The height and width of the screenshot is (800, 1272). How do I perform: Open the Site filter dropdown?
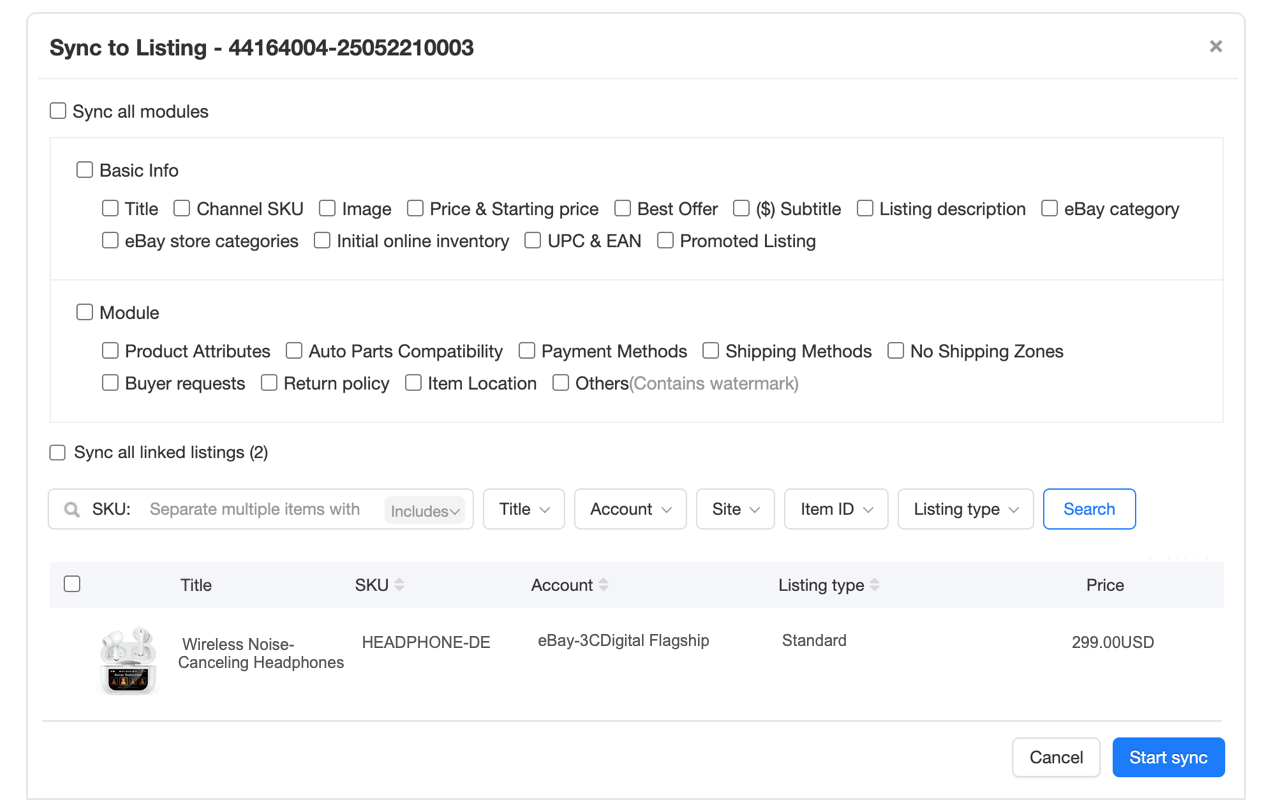pyautogui.click(x=735, y=509)
